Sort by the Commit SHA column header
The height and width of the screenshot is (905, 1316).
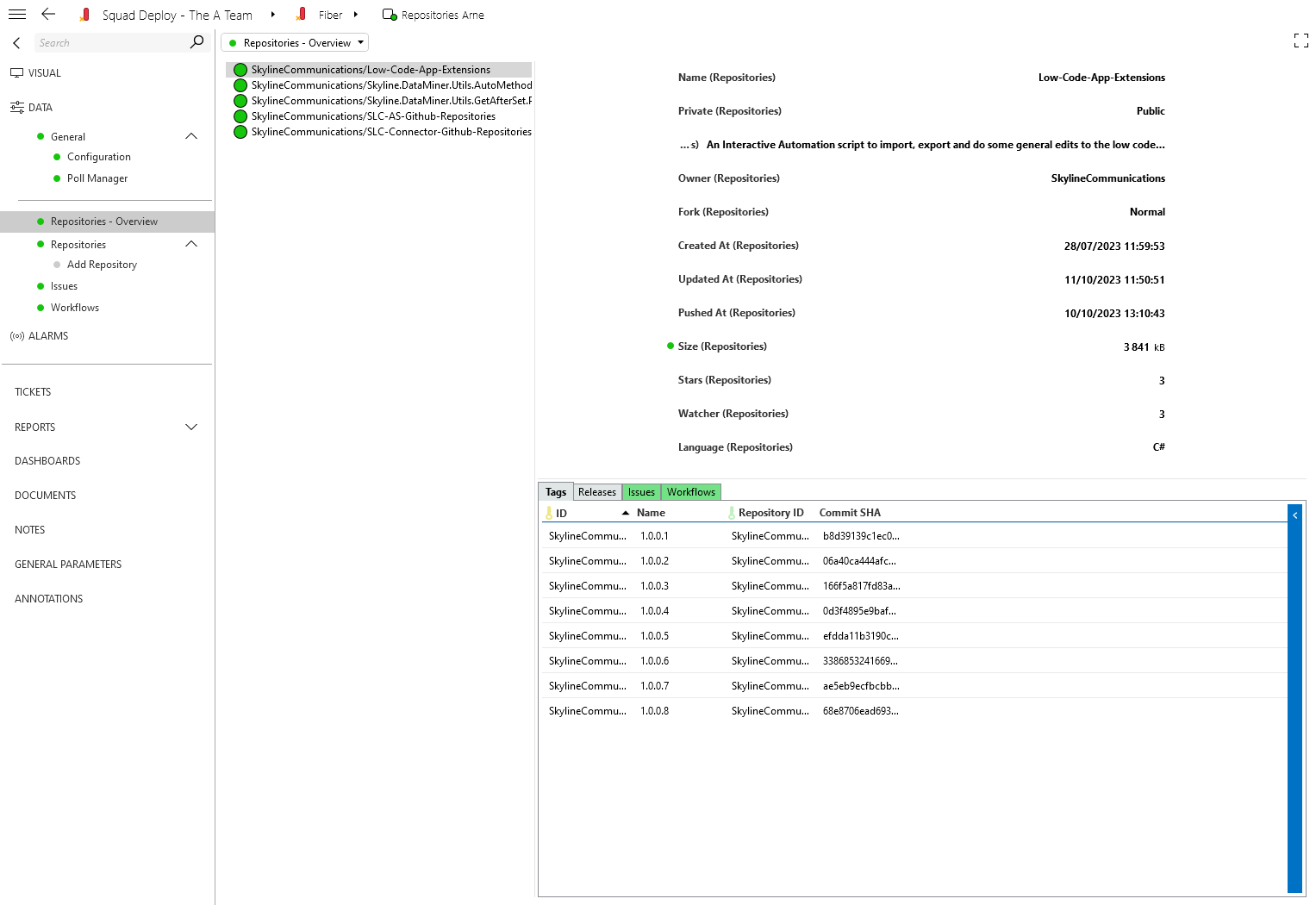850,513
